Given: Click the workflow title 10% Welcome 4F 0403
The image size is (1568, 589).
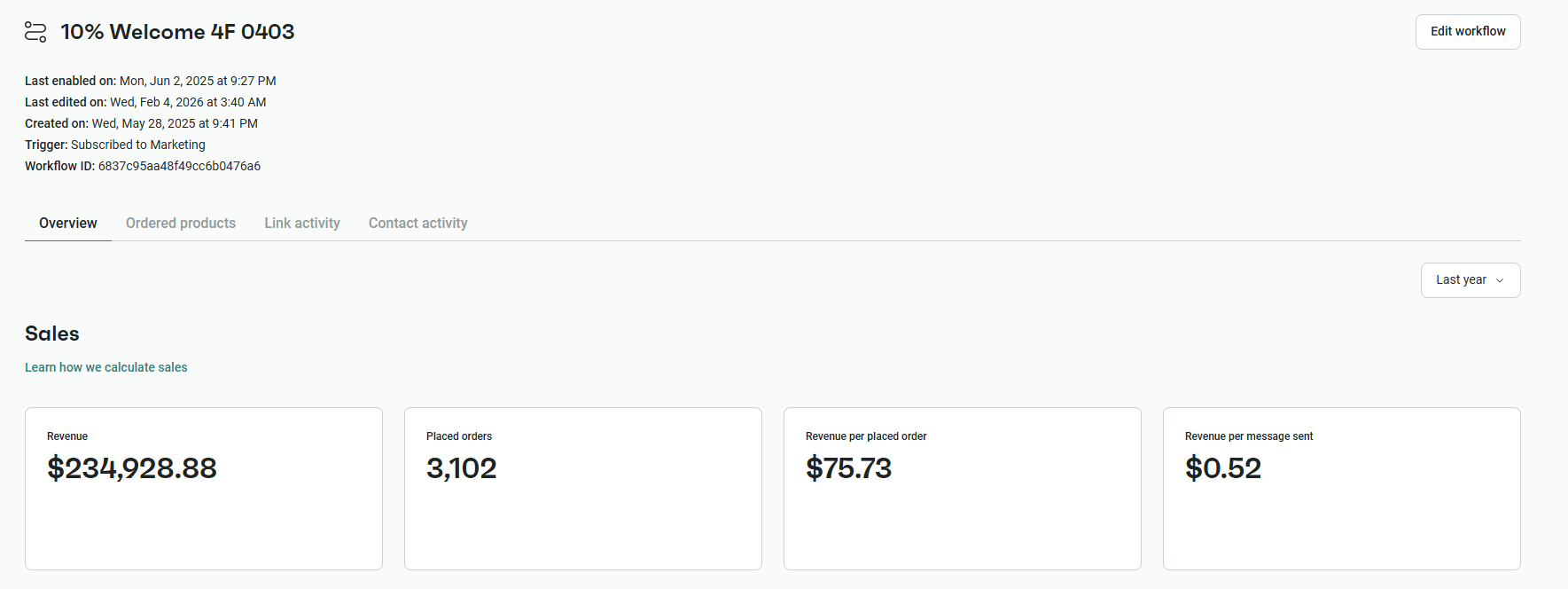Looking at the screenshot, I should point(177,32).
